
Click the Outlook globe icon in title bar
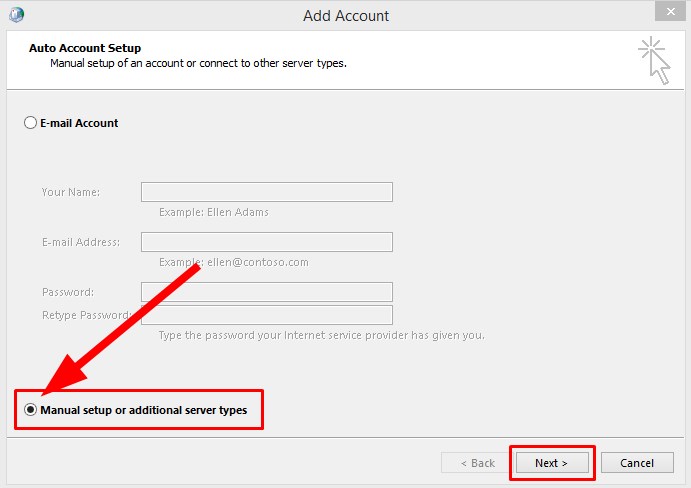(16, 15)
